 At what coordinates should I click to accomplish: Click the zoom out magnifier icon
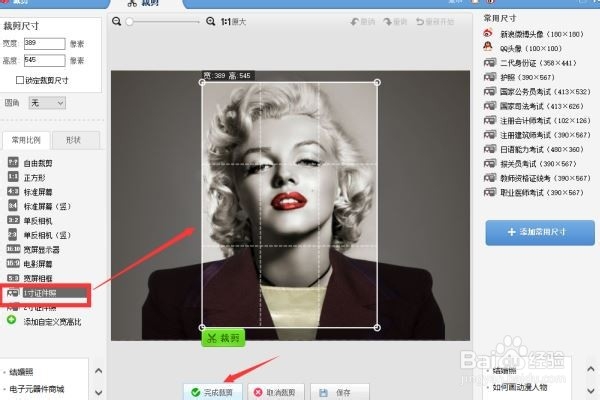pos(116,21)
